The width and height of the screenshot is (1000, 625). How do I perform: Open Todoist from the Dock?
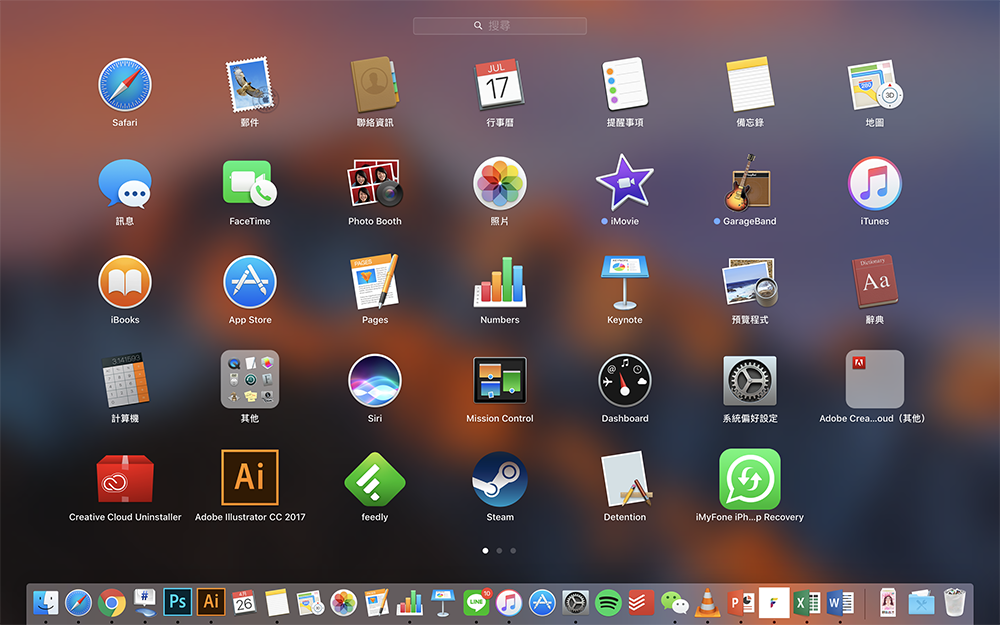point(642,603)
